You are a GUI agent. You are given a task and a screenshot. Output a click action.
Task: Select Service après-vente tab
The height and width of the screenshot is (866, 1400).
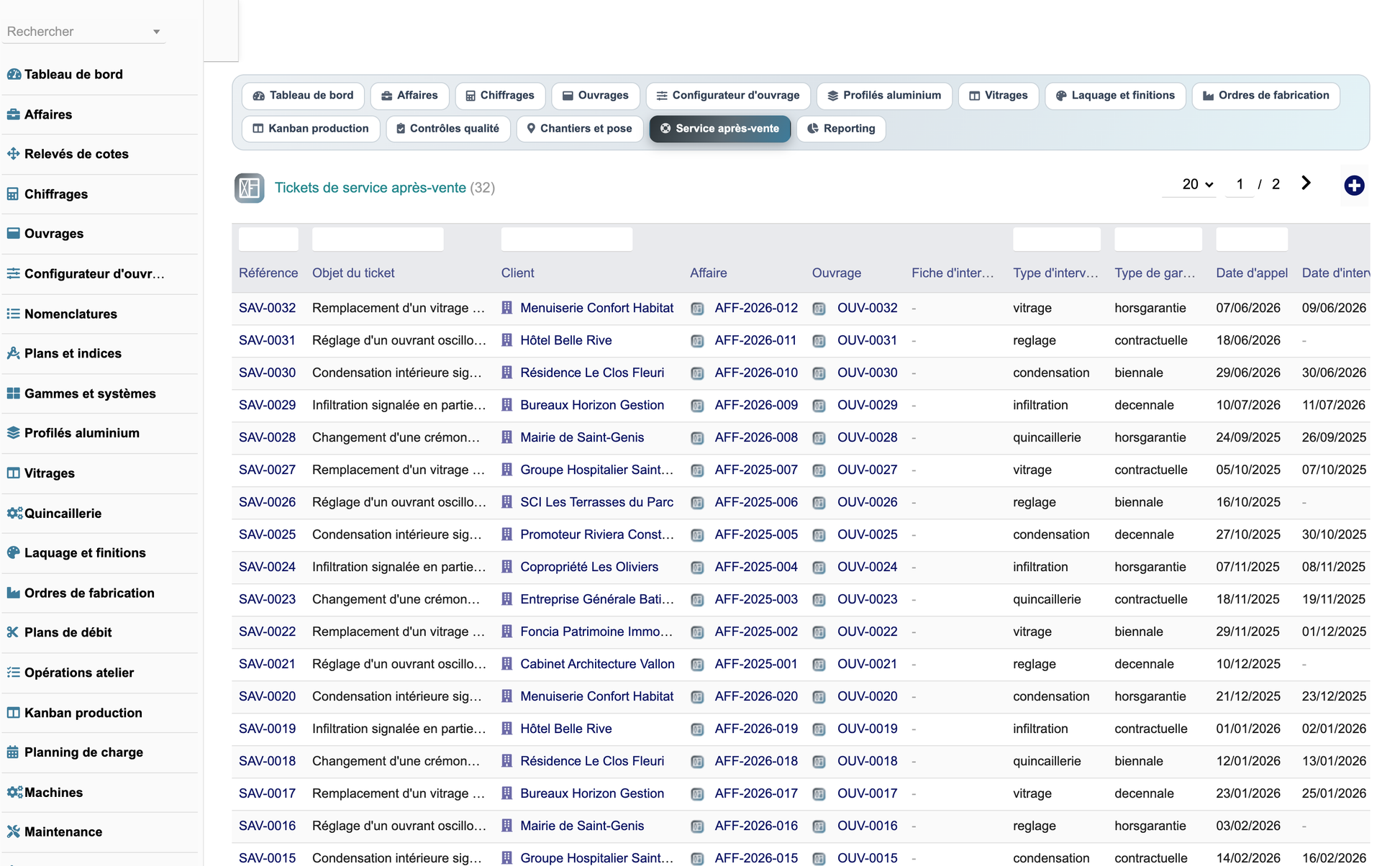pyautogui.click(x=719, y=129)
